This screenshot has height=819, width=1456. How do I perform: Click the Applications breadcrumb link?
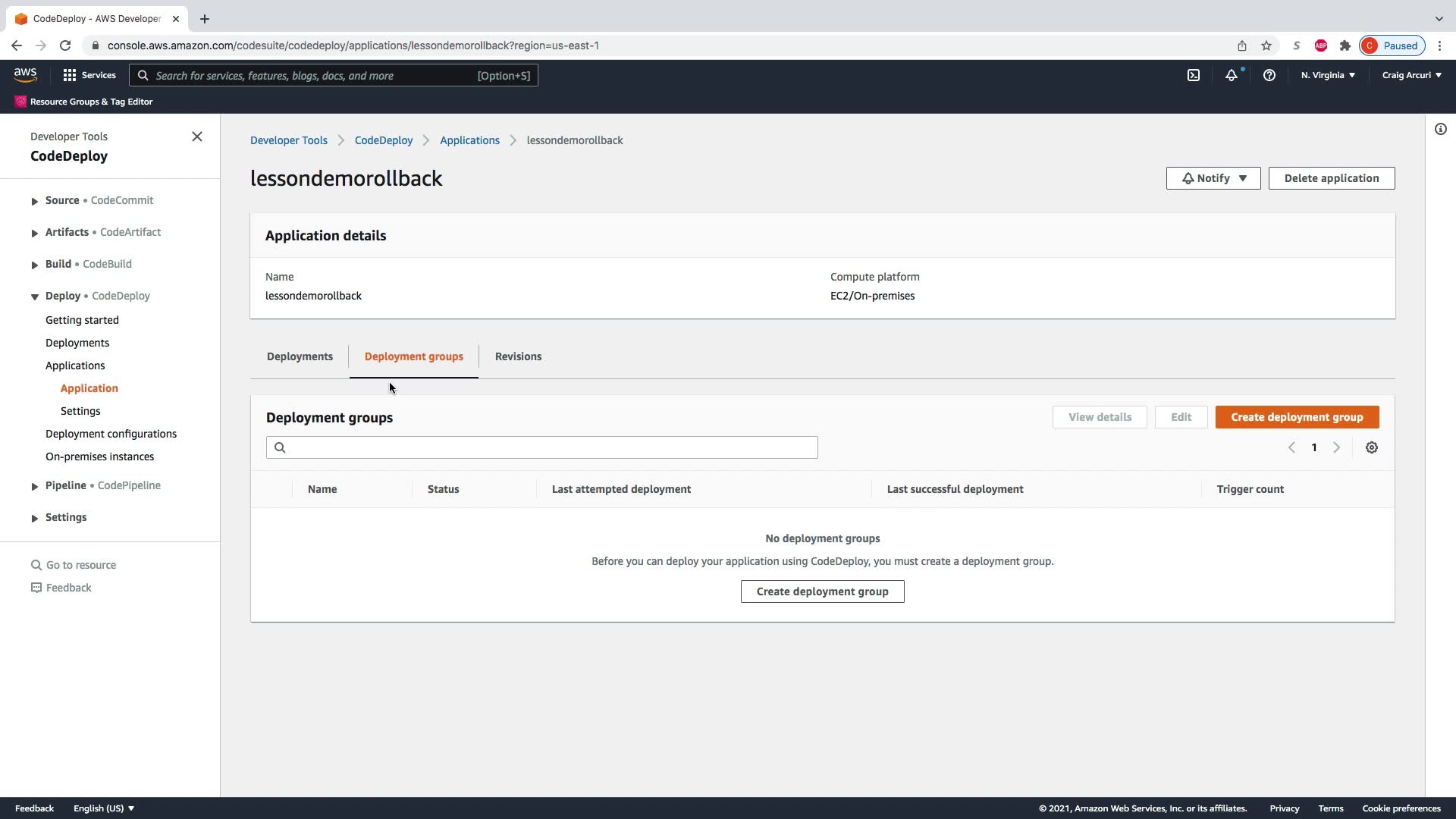(469, 140)
